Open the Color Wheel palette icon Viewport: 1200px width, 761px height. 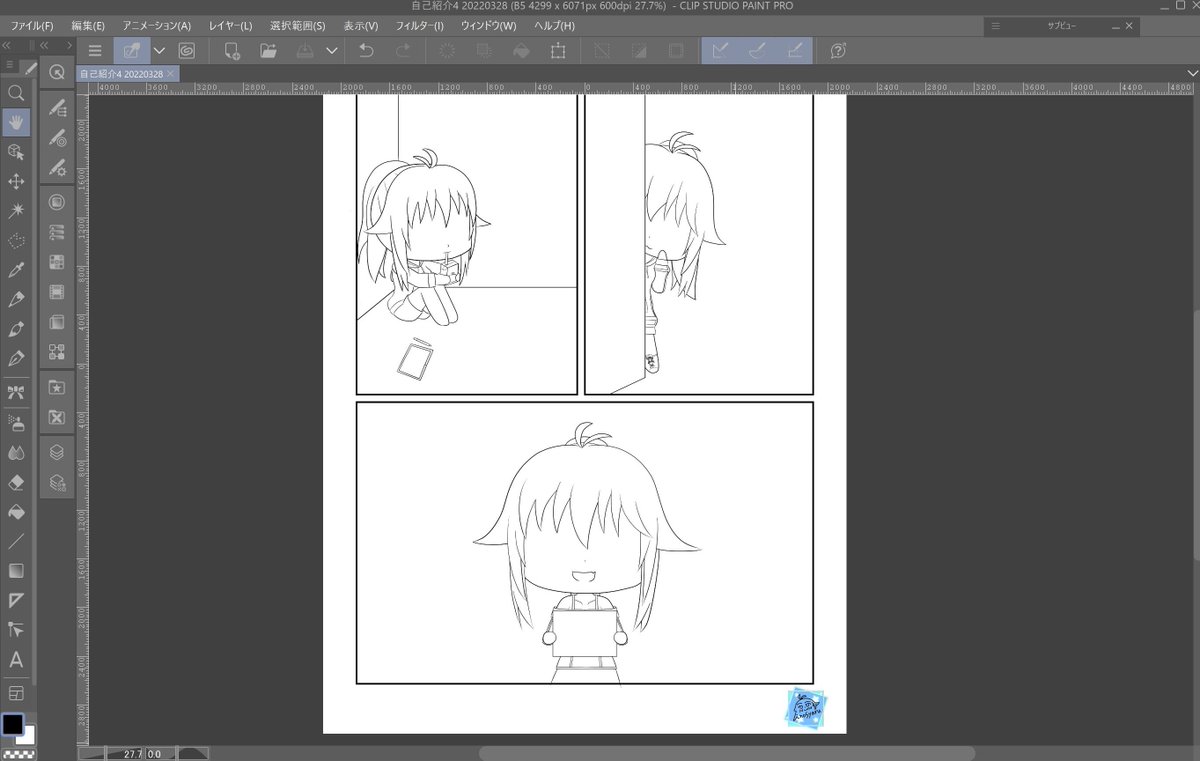57,202
